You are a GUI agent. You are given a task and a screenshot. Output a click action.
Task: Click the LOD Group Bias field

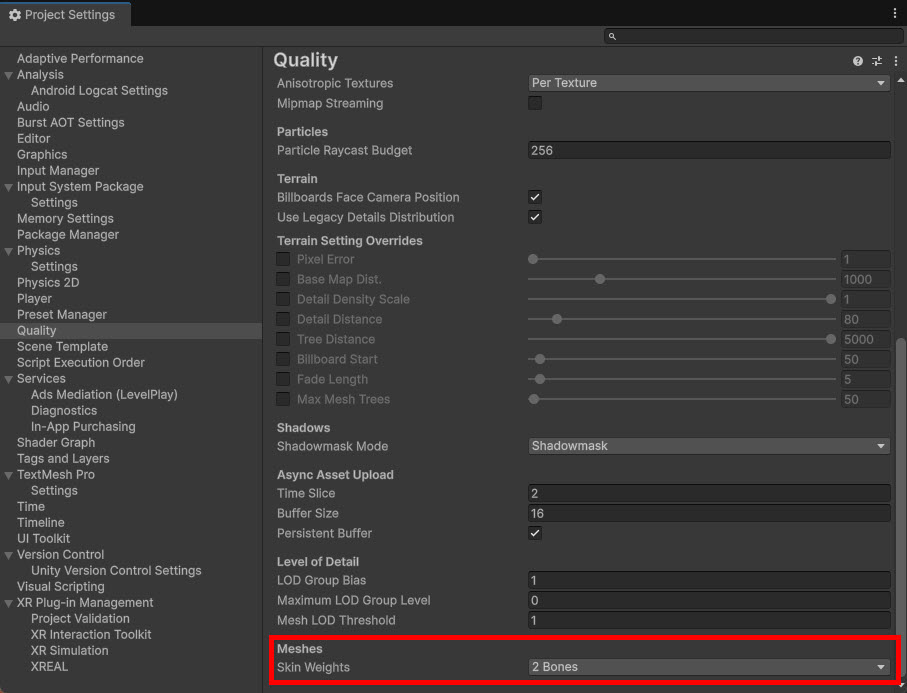(709, 580)
